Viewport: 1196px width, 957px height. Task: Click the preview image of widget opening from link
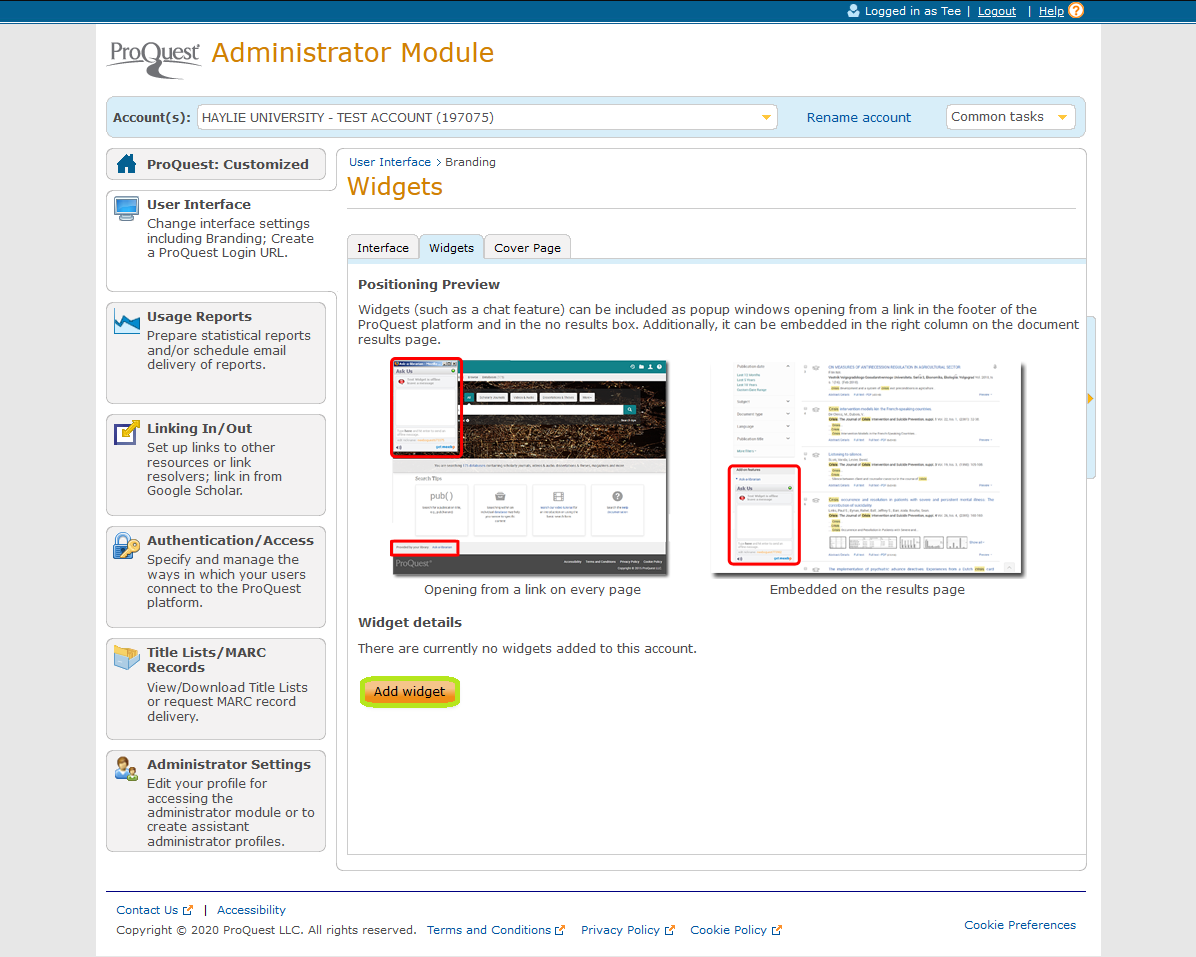point(529,467)
